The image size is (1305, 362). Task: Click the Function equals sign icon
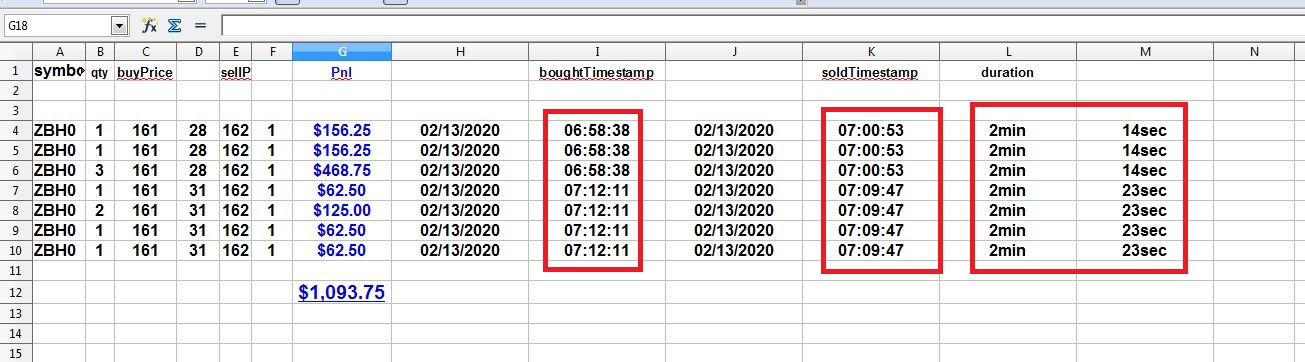pos(199,24)
